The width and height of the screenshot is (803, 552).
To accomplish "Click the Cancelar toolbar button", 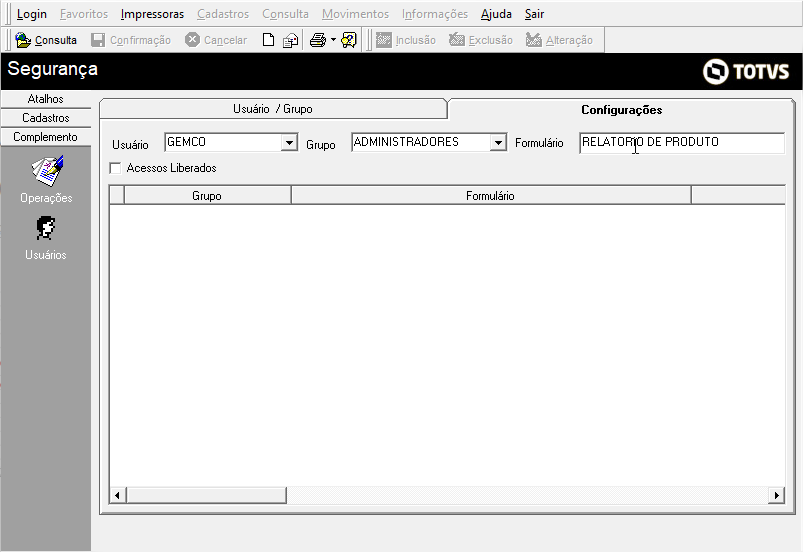I will (216, 40).
